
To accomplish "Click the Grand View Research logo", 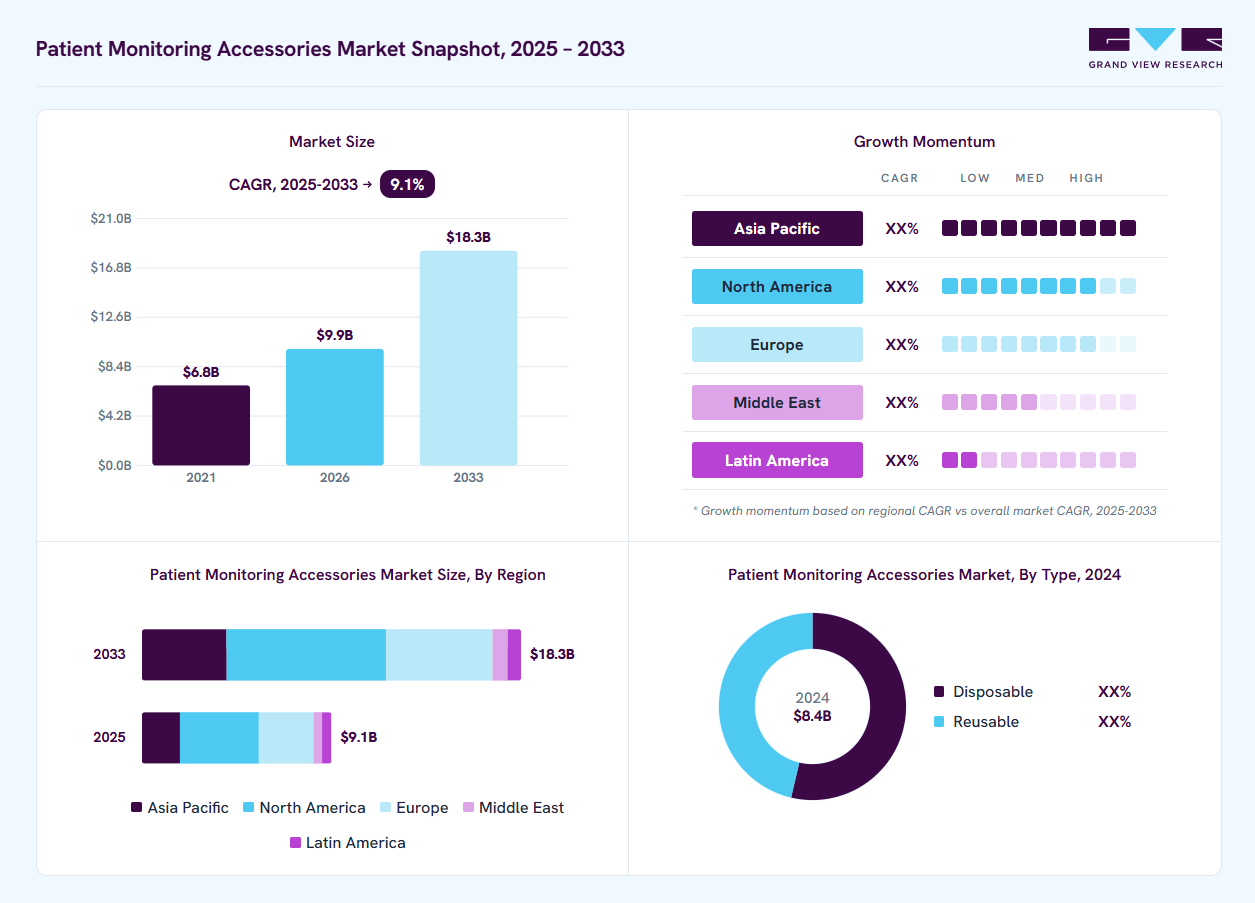I will point(1155,48).
